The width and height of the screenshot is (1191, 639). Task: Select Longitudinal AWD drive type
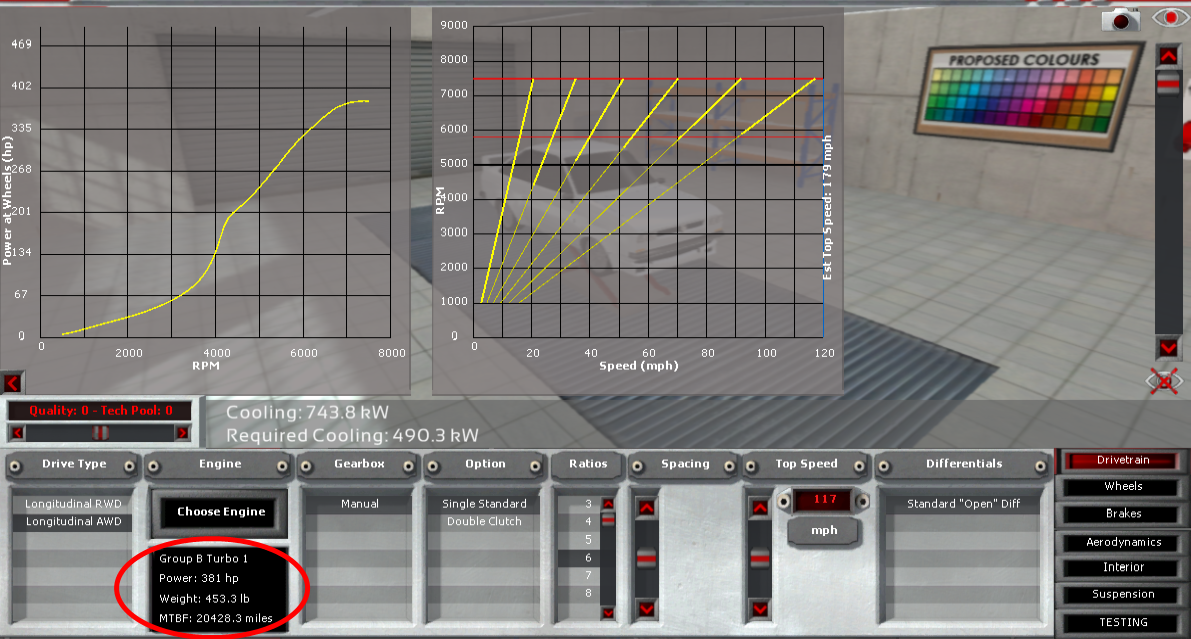(x=73, y=522)
